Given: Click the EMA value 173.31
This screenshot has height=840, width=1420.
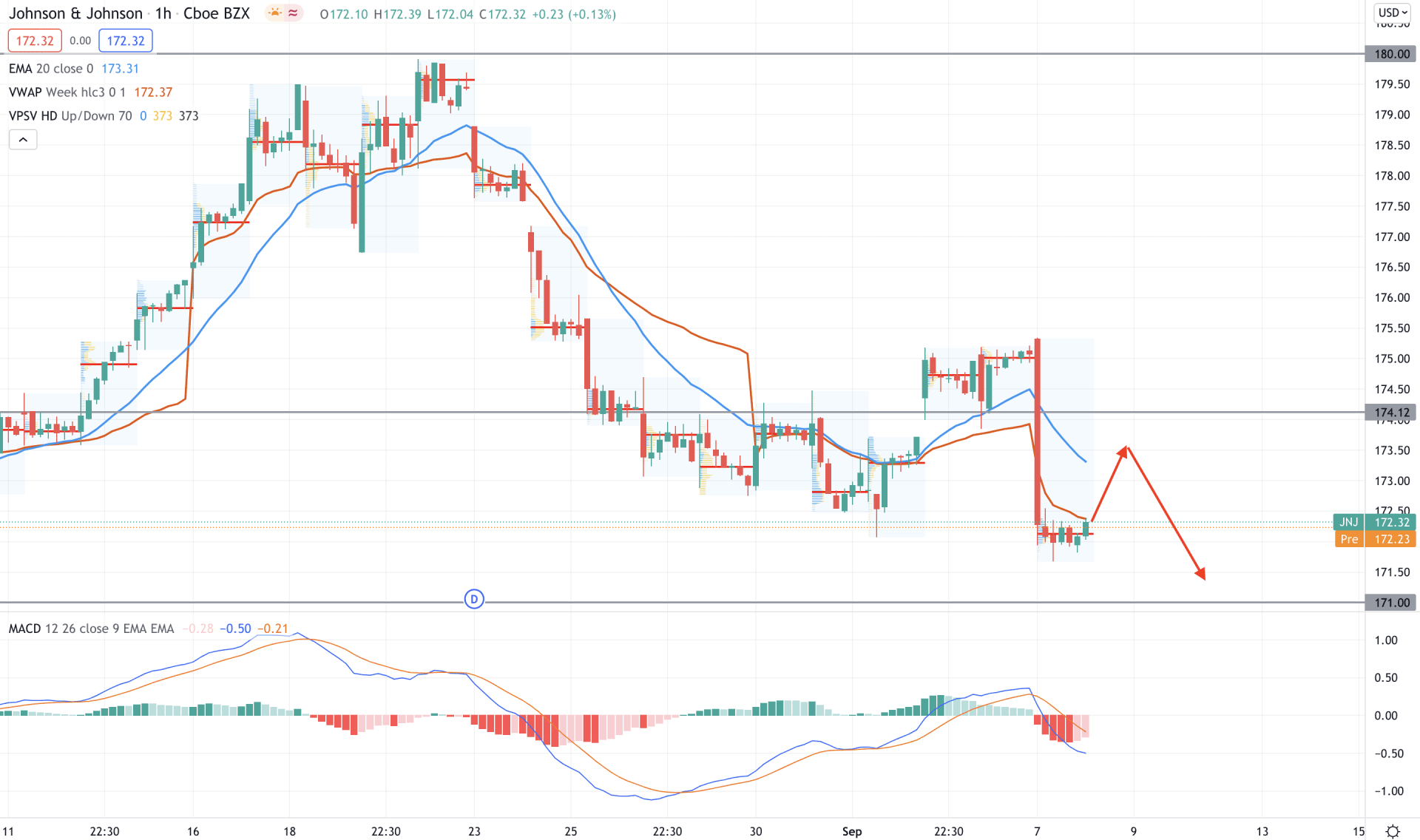Looking at the screenshot, I should pos(120,69).
